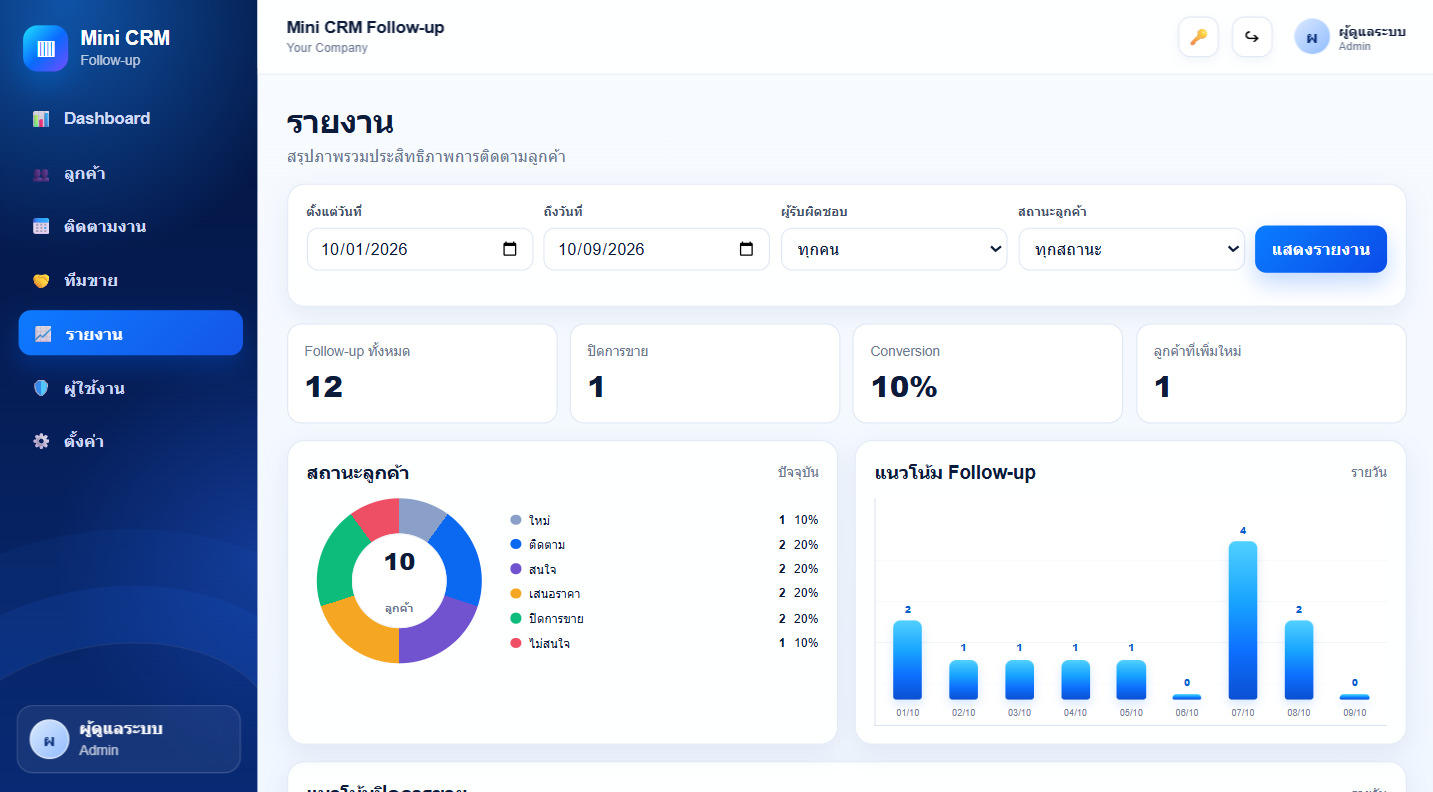The height and width of the screenshot is (792, 1433).
Task: Click the ใหม่ legend color dot
Action: coord(516,520)
